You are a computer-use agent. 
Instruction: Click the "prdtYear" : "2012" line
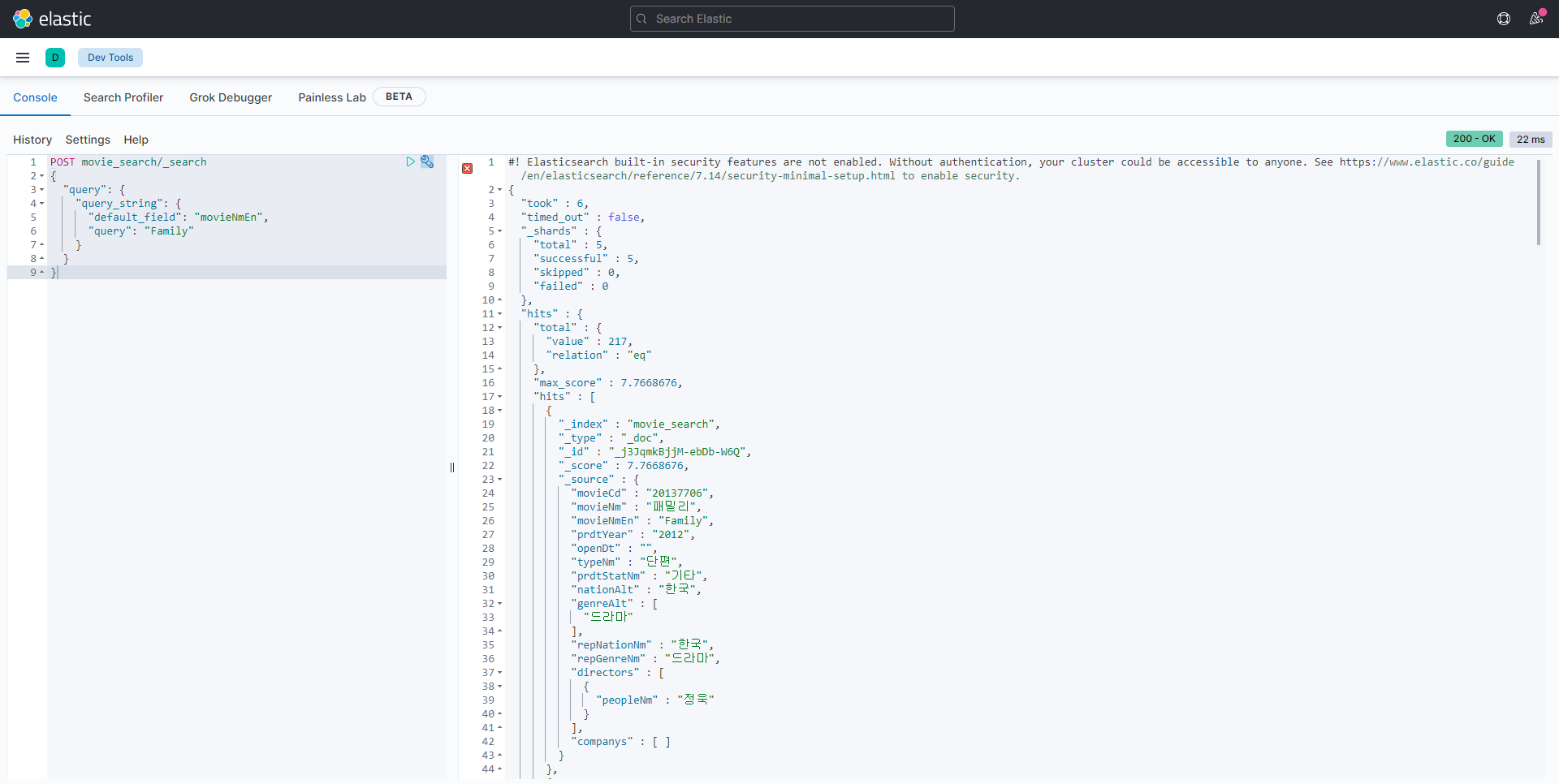pos(633,535)
